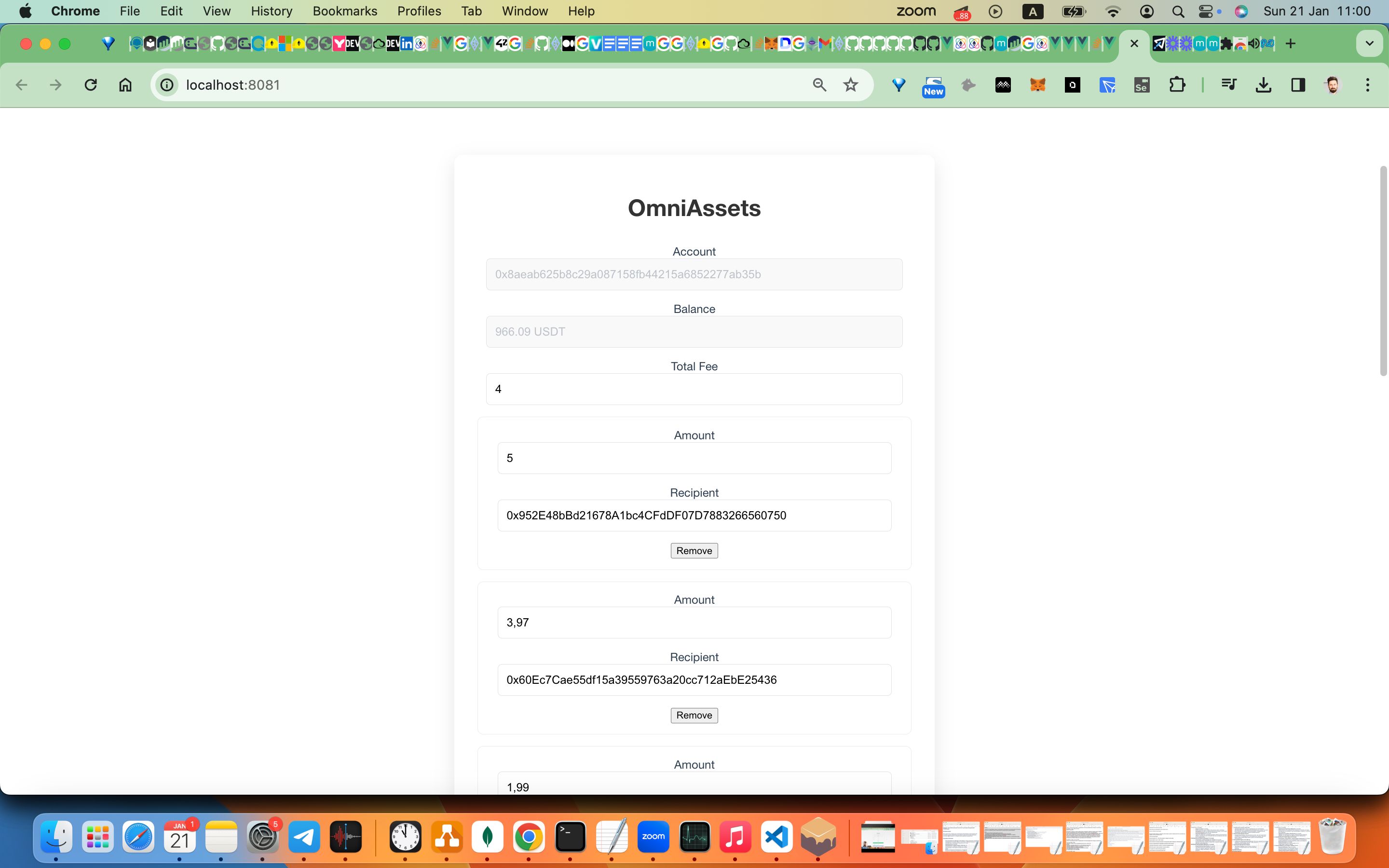The width and height of the screenshot is (1389, 868).
Task: Open the blue funnel extension
Action: tap(899, 85)
